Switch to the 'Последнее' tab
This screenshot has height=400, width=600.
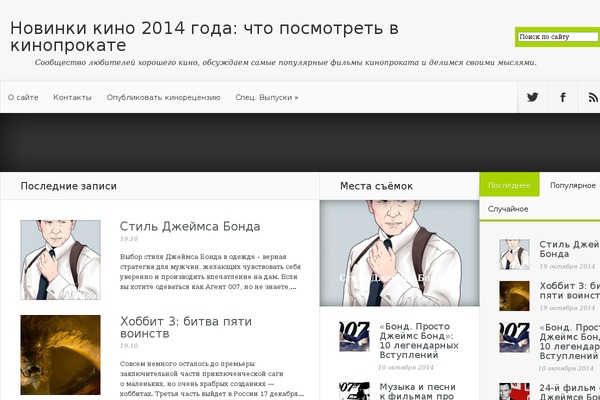(x=509, y=184)
